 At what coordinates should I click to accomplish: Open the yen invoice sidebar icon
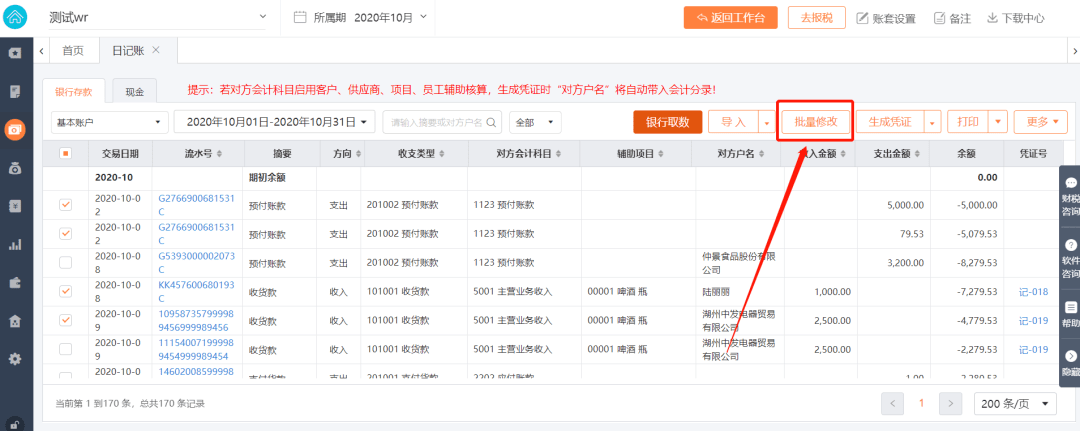(15, 205)
